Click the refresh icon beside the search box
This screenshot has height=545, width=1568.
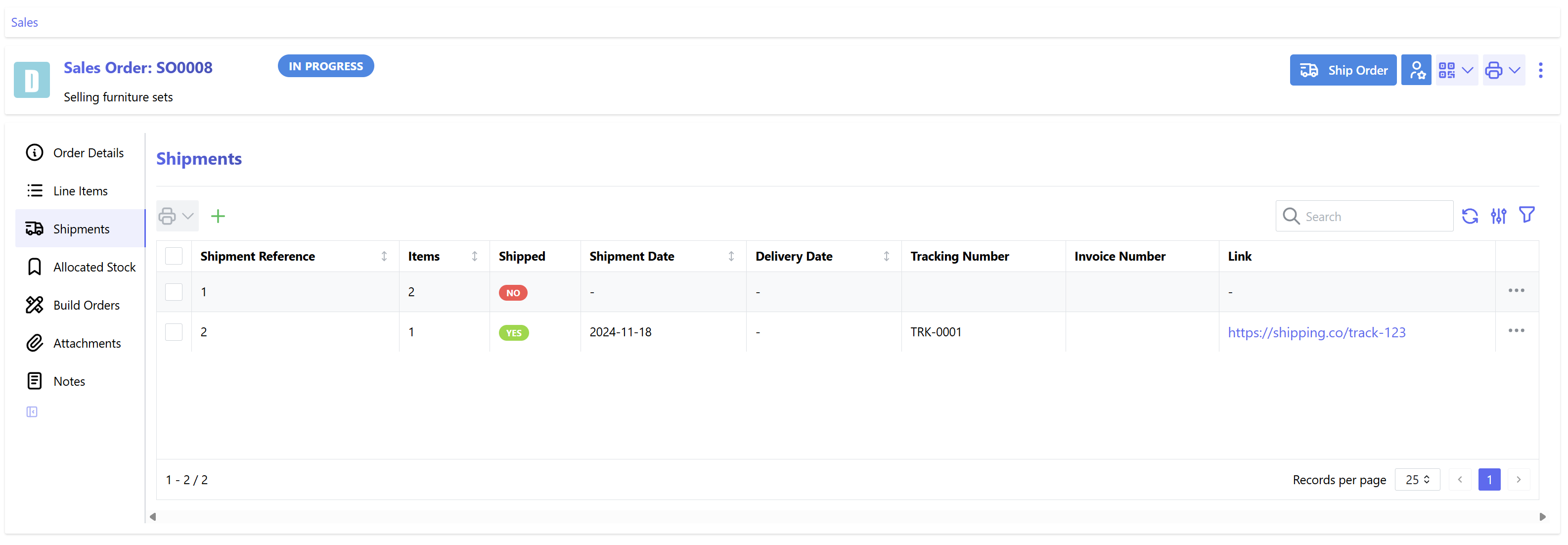1470,216
